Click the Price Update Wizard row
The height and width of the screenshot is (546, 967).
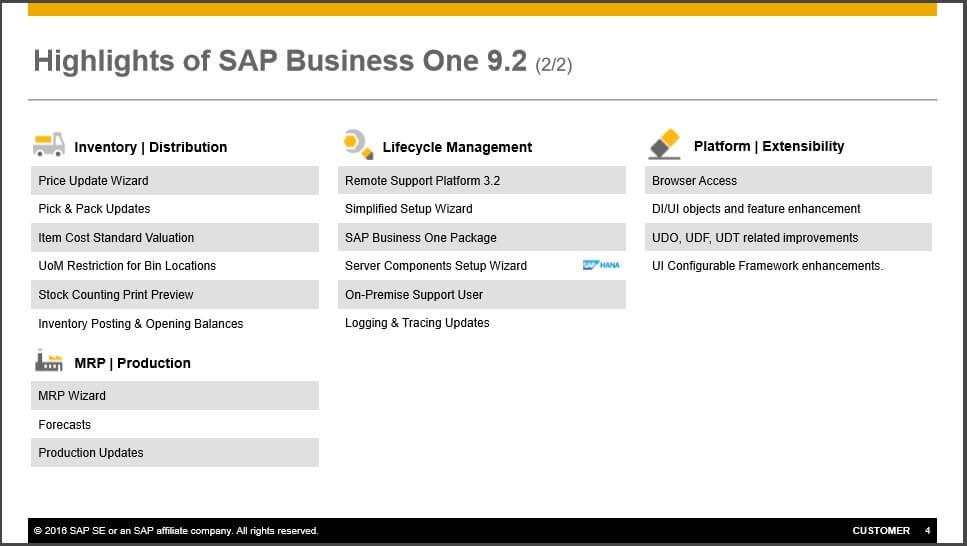pos(175,181)
